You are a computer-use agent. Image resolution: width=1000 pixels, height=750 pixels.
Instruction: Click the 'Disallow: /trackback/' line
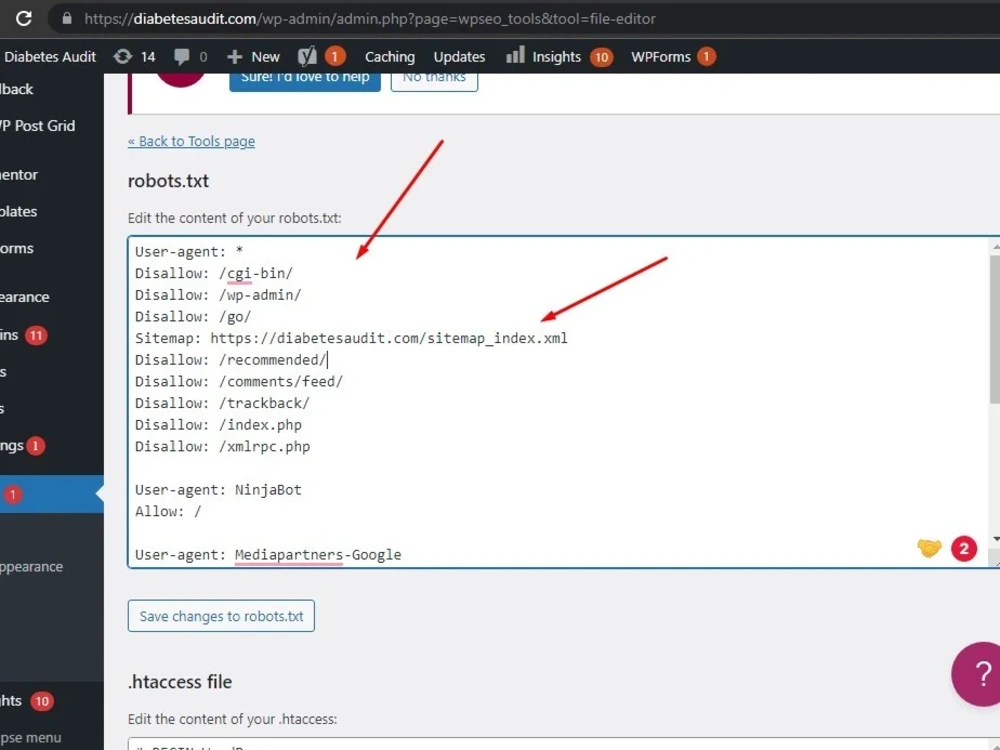223,403
